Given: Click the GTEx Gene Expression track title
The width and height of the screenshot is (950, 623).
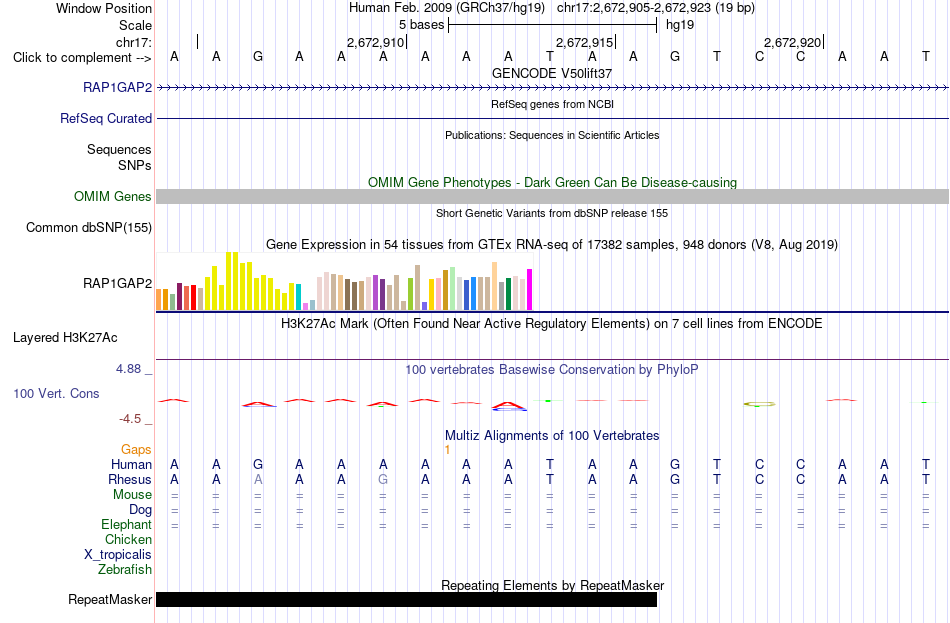Looking at the screenshot, I should pos(552,245).
